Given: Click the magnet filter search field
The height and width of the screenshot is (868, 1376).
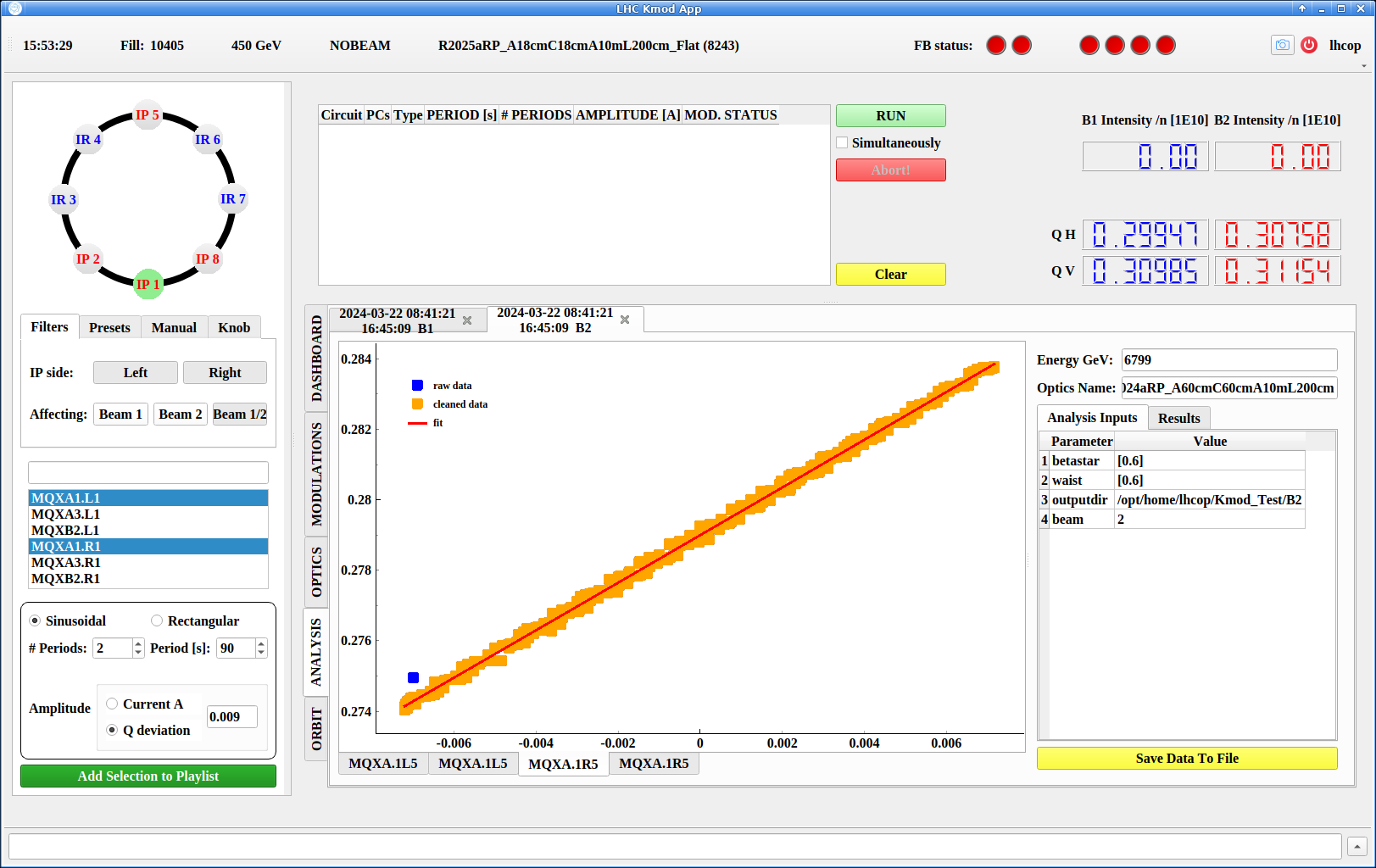Looking at the screenshot, I should tap(148, 472).
